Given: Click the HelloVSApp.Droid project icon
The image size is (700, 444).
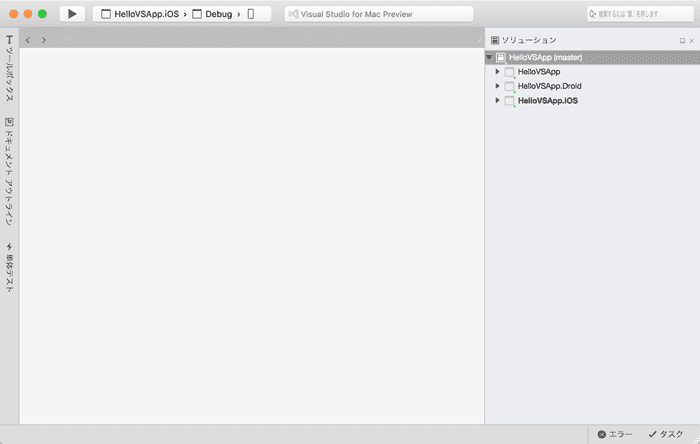Looking at the screenshot, I should point(510,87).
